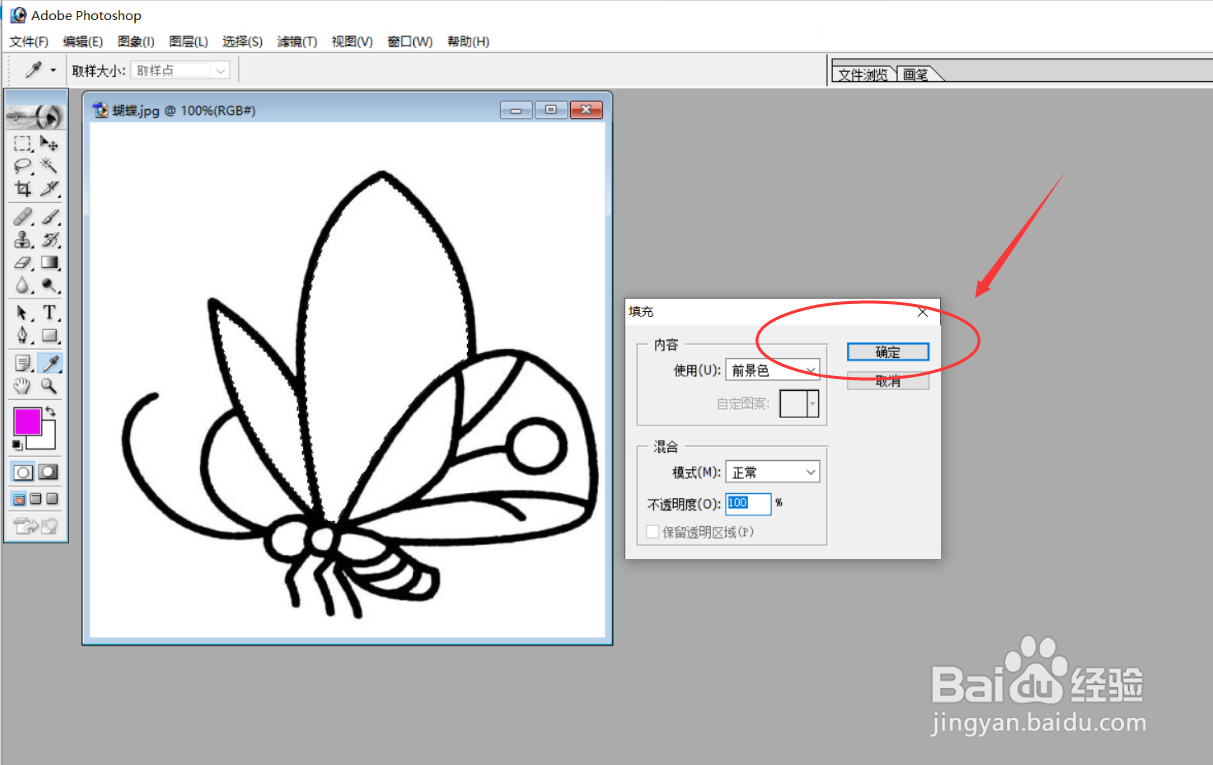The width and height of the screenshot is (1213, 765).
Task: Select the History Brush tool
Action: (x=49, y=240)
